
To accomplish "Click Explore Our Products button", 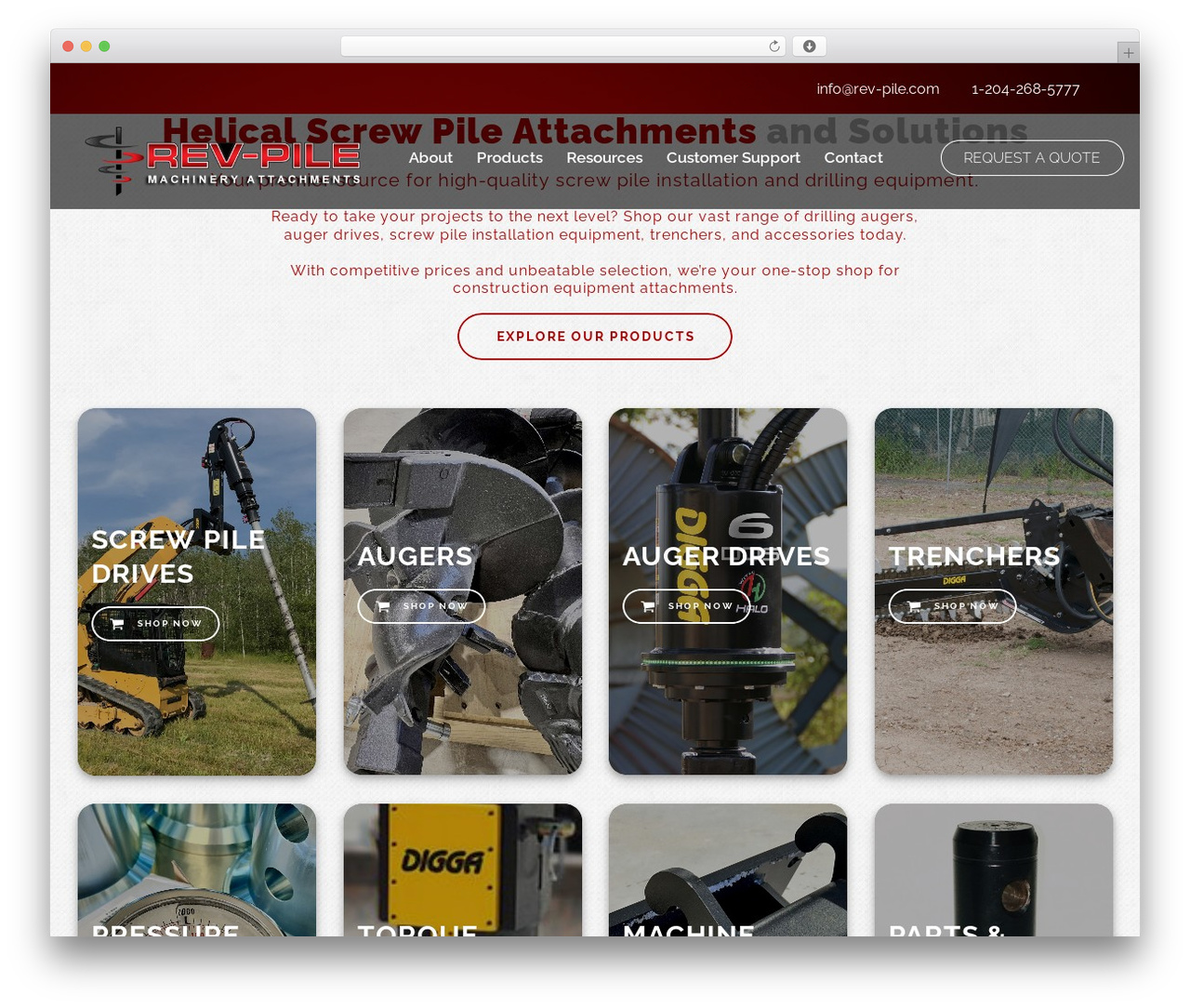I will (x=595, y=337).
